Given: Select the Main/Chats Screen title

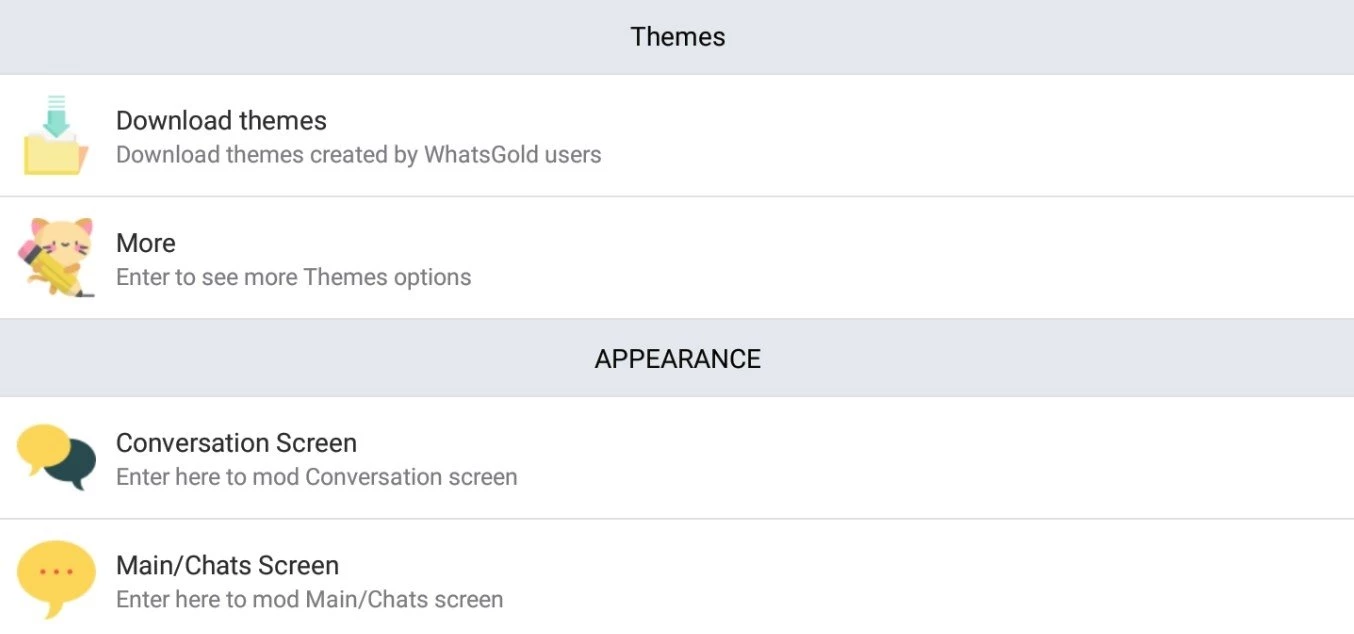Looking at the screenshot, I should pyautogui.click(x=227, y=565).
